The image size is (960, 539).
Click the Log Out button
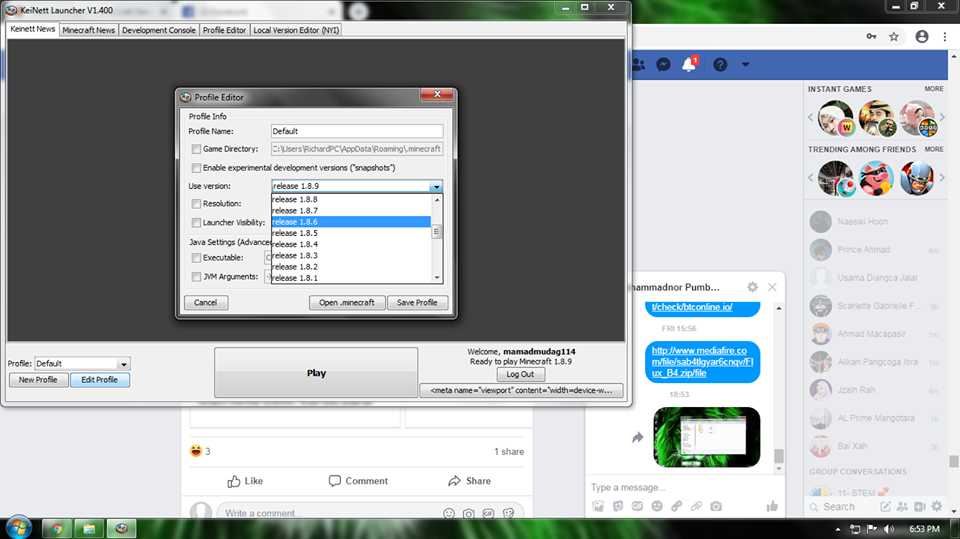(520, 374)
